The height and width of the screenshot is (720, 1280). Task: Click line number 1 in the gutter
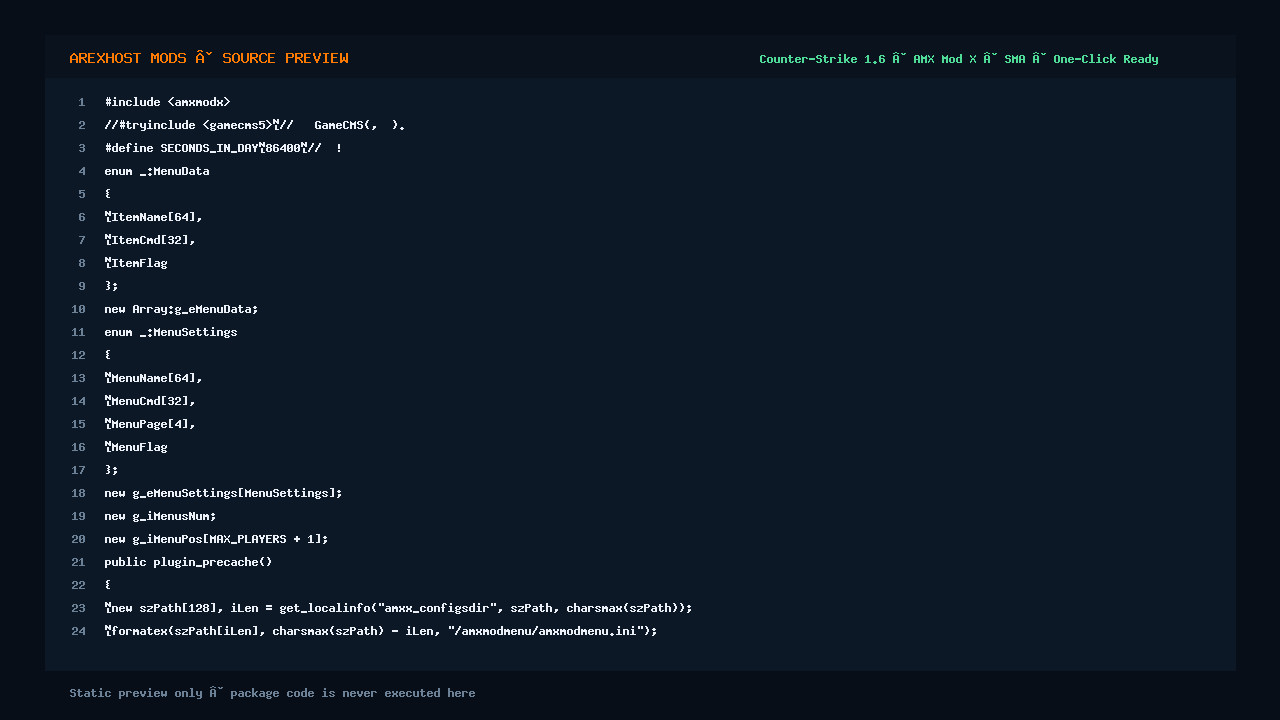tap(82, 102)
